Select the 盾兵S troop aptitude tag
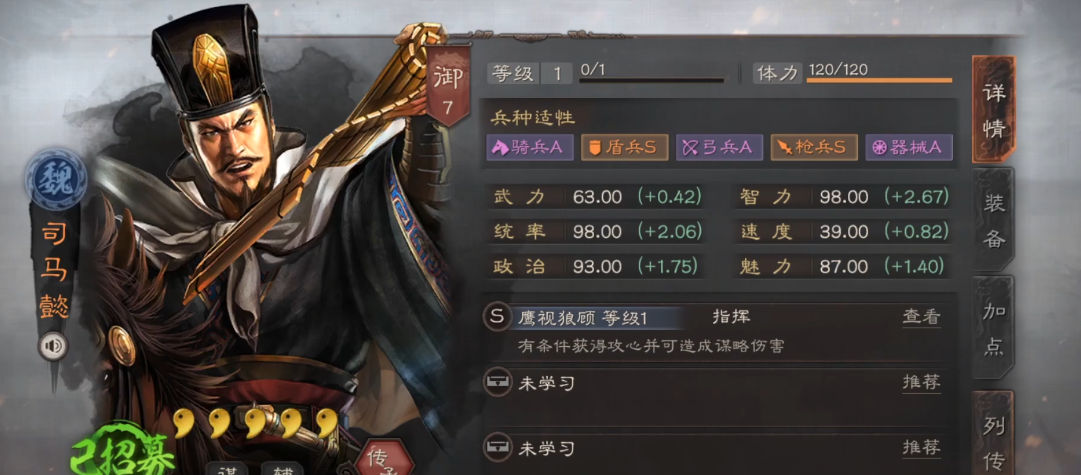The image size is (1081, 475). click(625, 147)
